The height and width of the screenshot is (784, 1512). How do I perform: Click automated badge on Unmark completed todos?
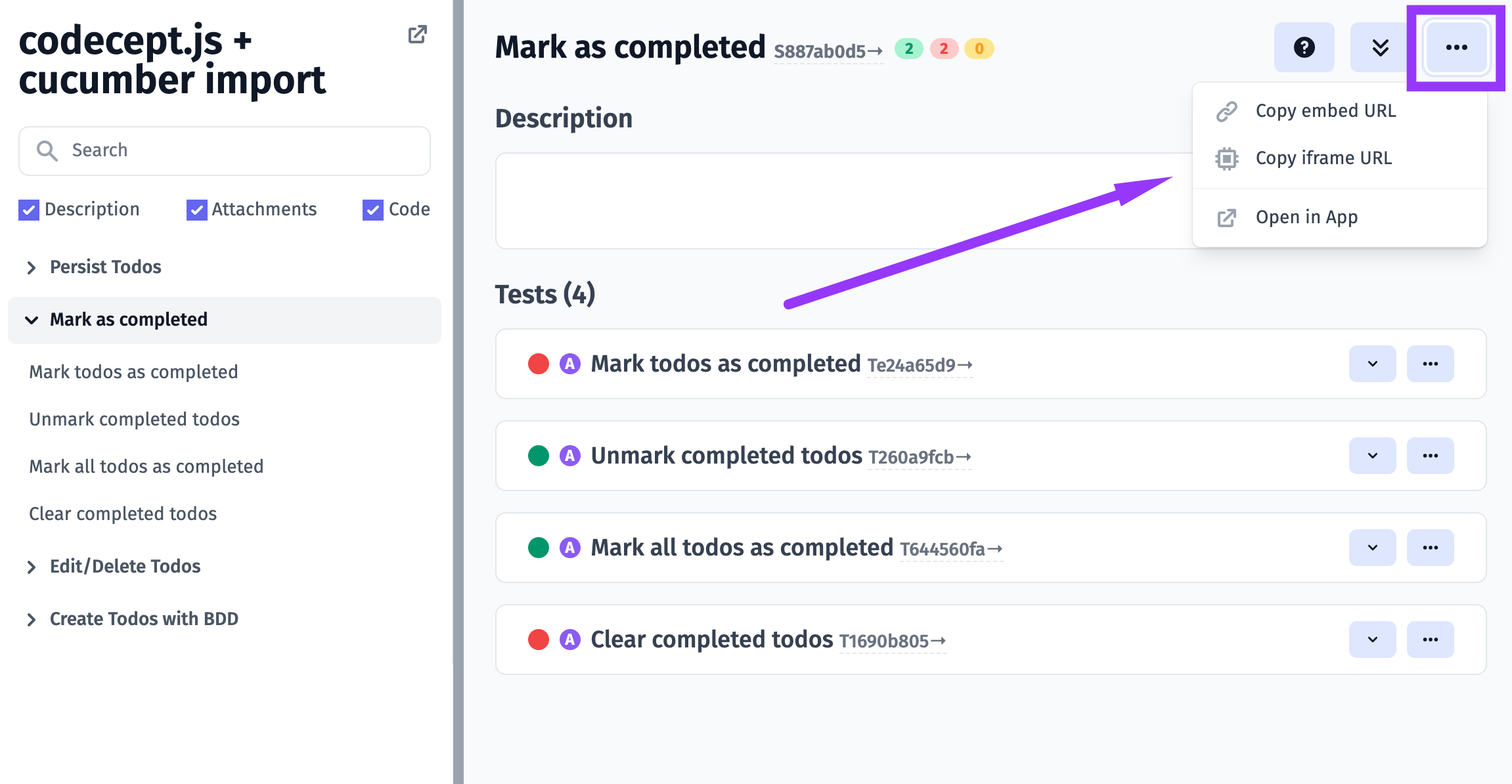coord(570,456)
